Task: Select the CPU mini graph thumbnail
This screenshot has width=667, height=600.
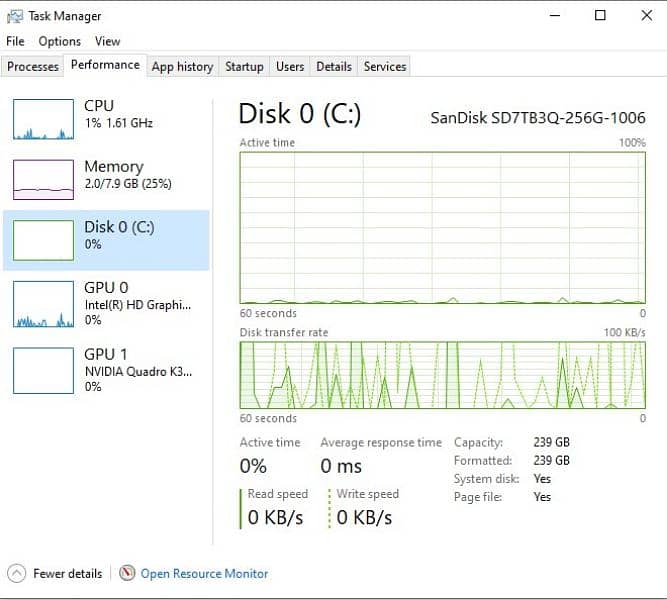Action: tap(43, 118)
